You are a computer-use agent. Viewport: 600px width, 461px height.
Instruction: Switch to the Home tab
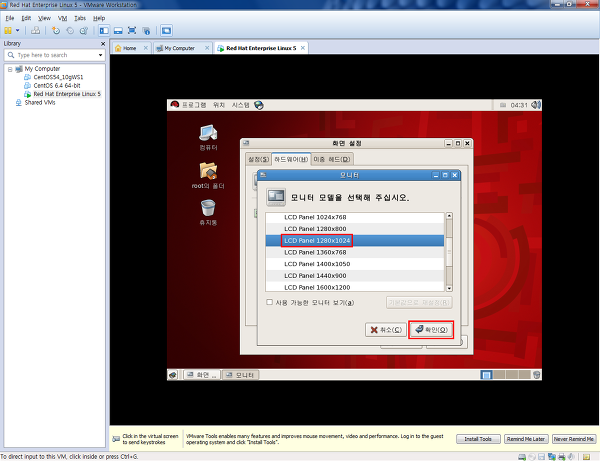coord(129,48)
